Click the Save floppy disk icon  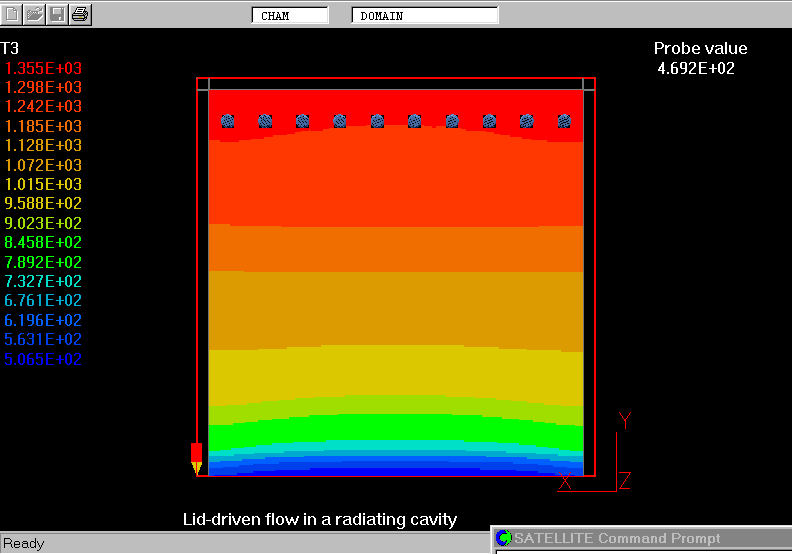(x=58, y=14)
